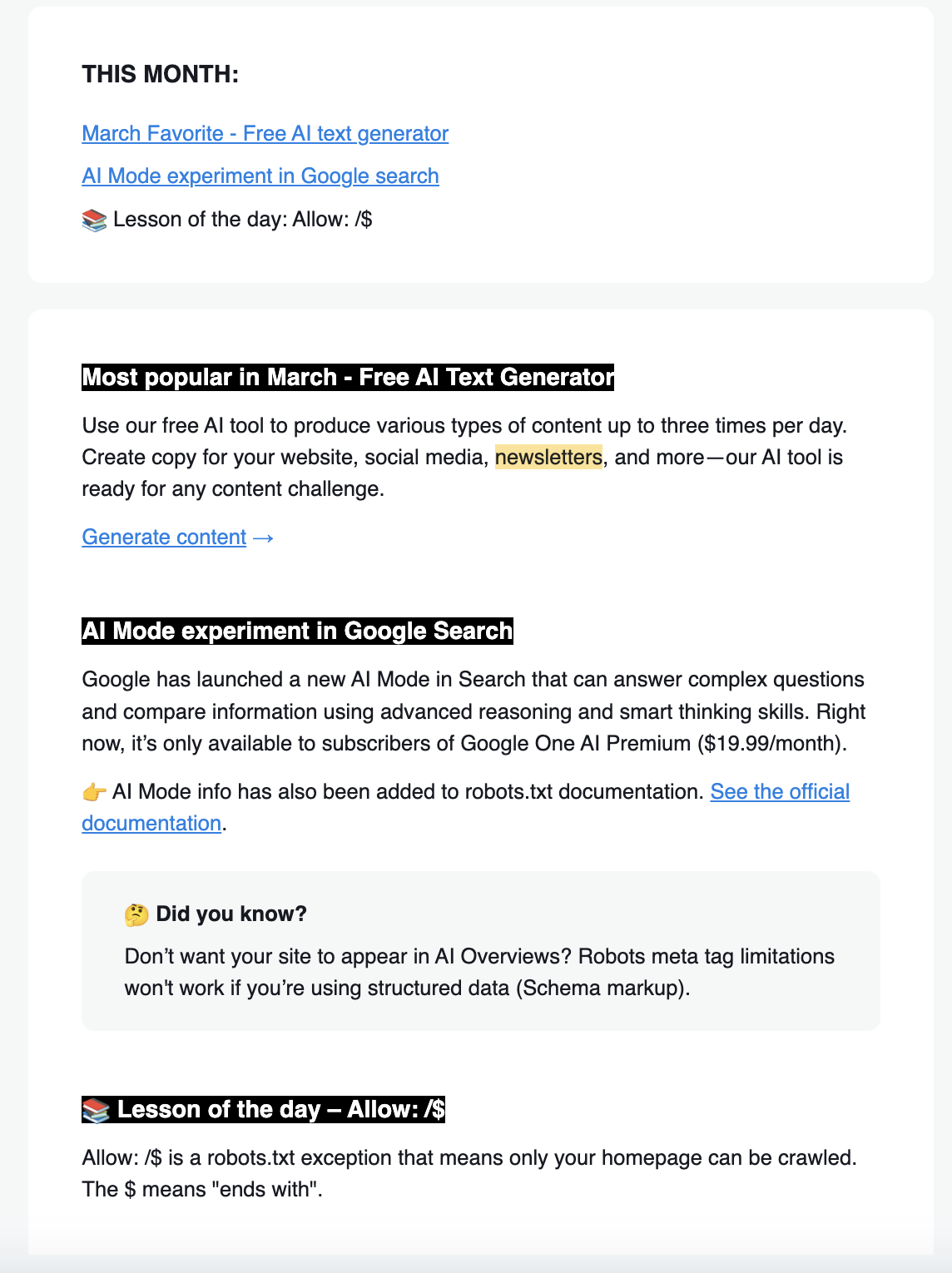Click the $19.99/month price text
The width and height of the screenshot is (952, 1273).
[771, 744]
